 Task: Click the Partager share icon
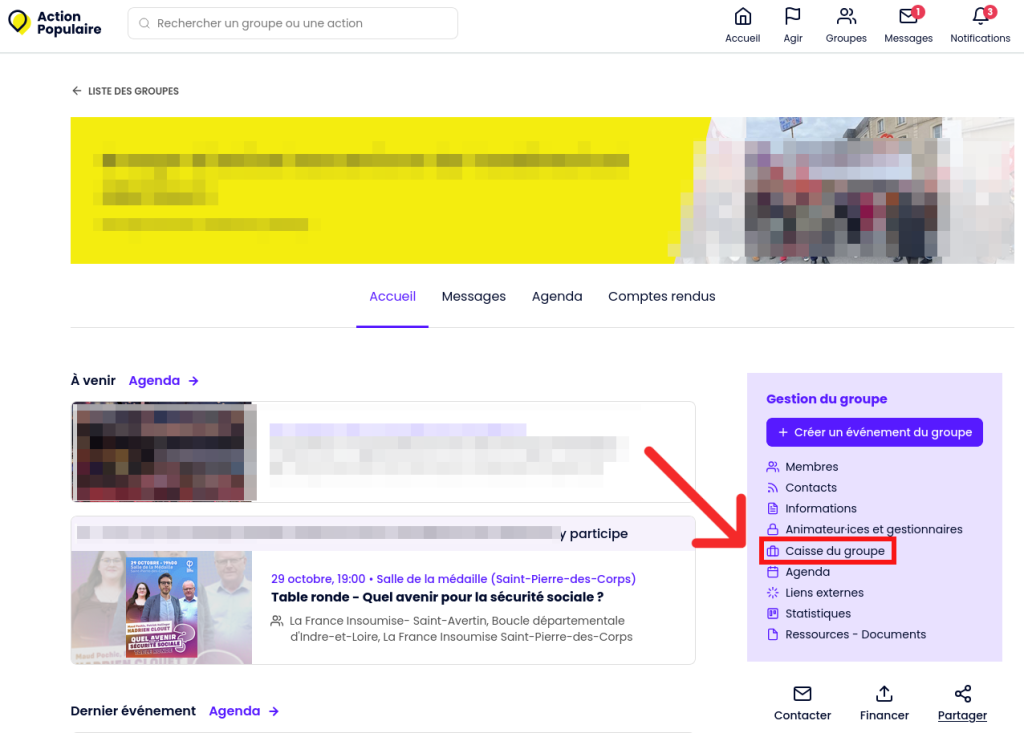click(x=963, y=693)
